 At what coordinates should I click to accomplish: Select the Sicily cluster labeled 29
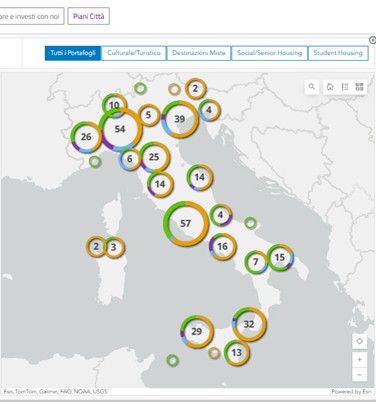point(197,331)
